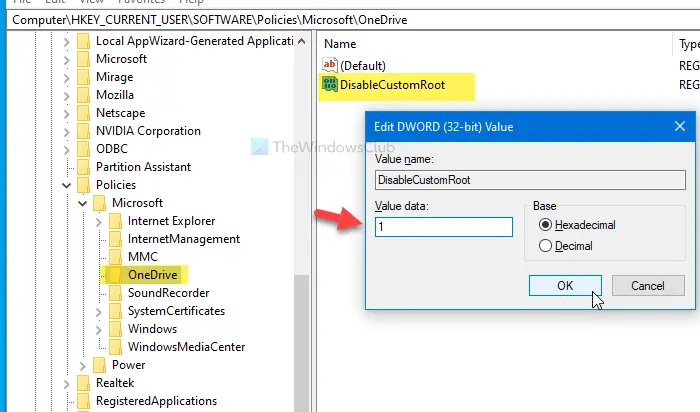Screen dimensions: 700x412
Task: Click the Internet Explorer folder icon
Action: pyautogui.click(x=115, y=221)
